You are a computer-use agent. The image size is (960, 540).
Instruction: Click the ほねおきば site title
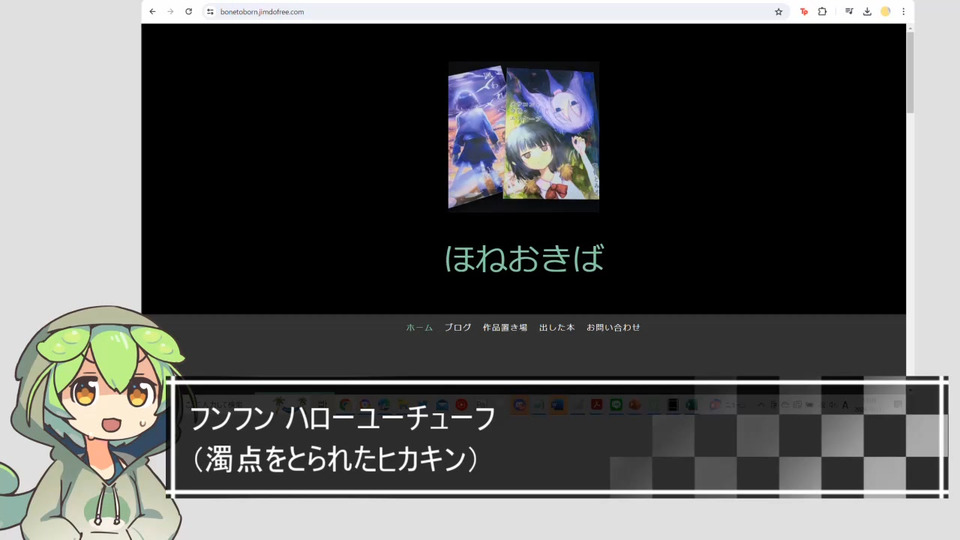click(524, 258)
